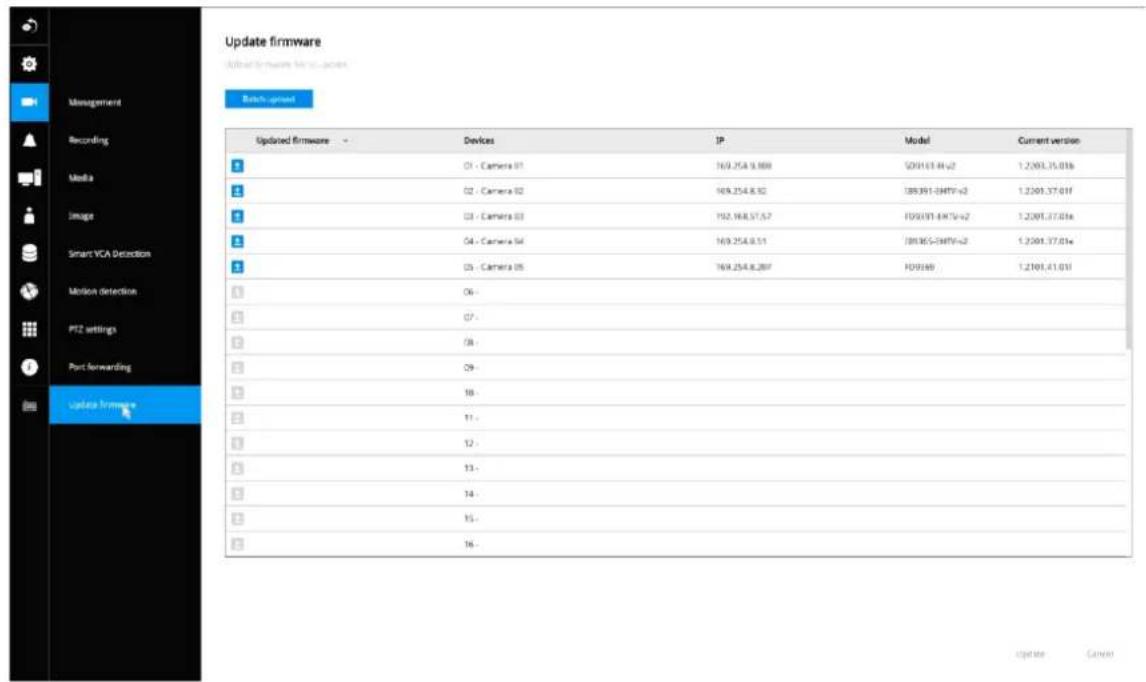Image resolution: width=1146 pixels, height=682 pixels.
Task: Select the '05 - Camera 05' device cell
Action: coord(493,267)
